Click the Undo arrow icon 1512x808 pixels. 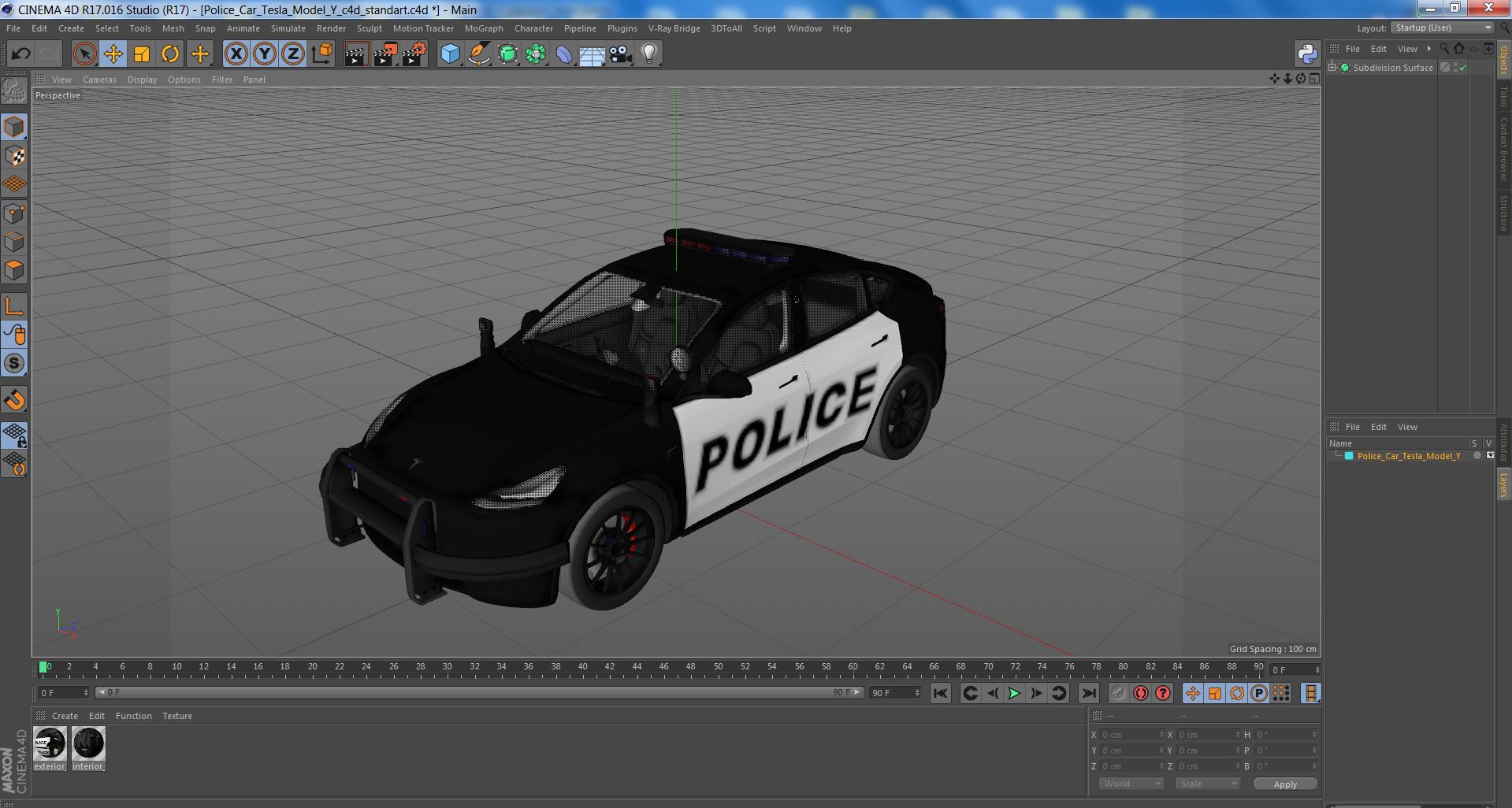click(21, 54)
